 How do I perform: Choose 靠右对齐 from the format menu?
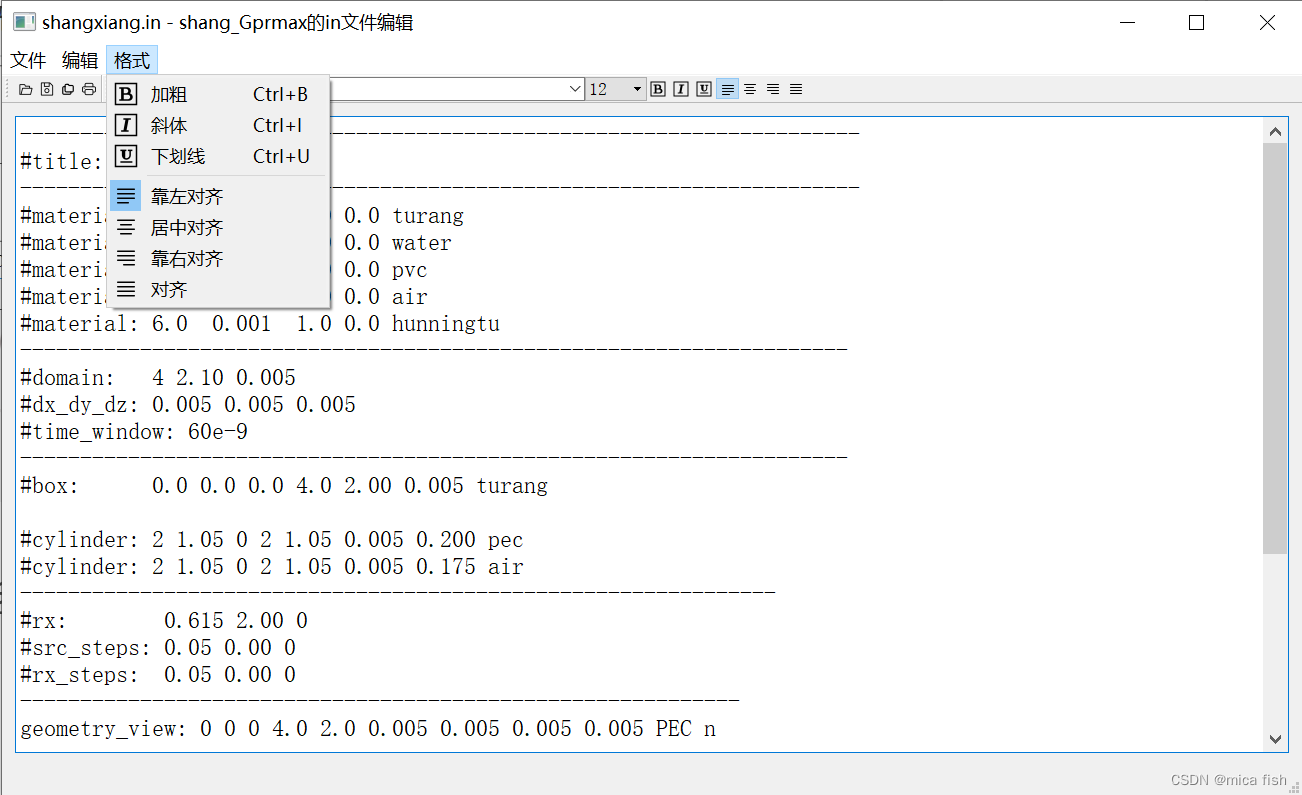point(218,258)
